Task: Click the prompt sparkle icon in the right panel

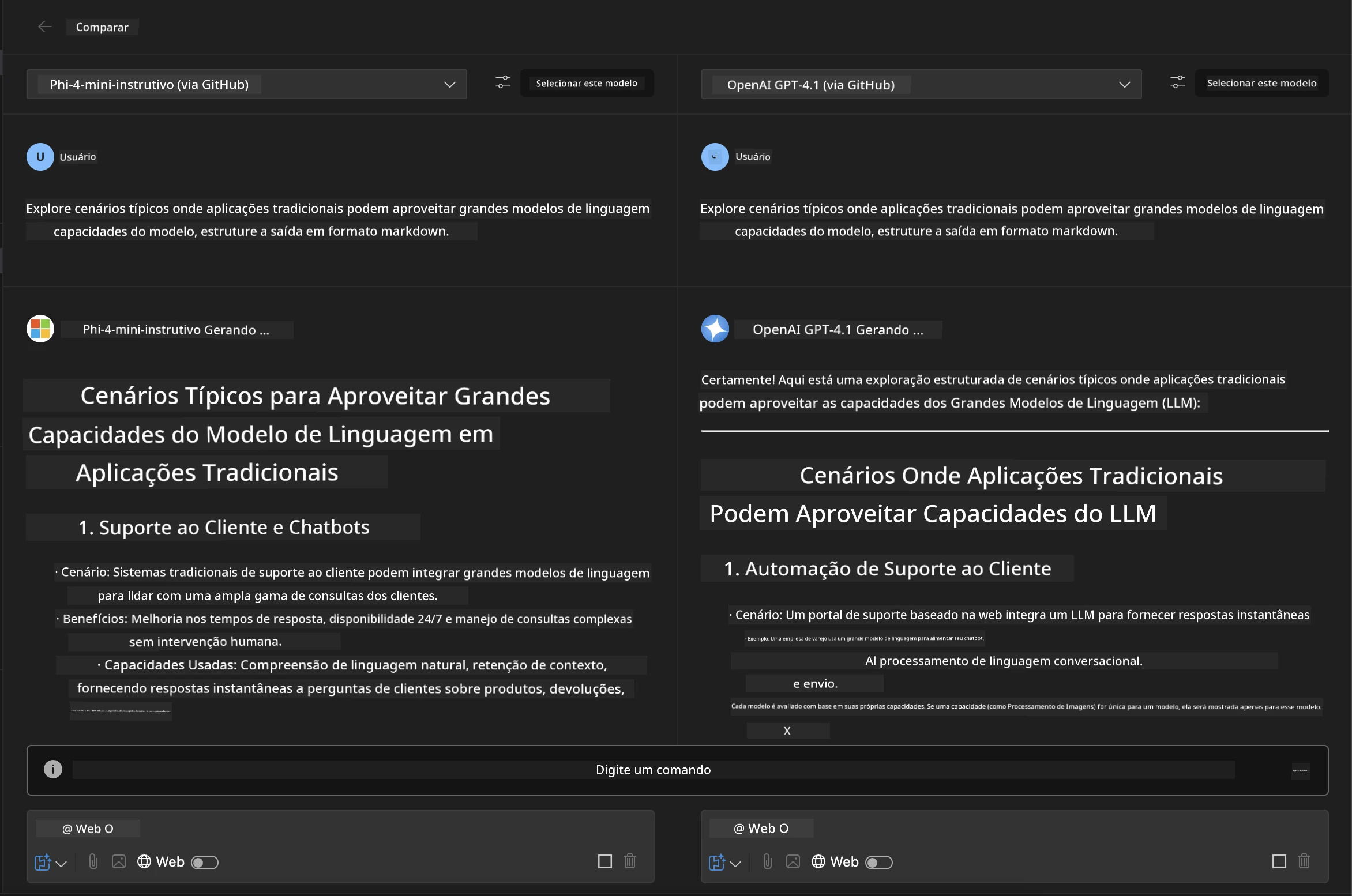Action: [x=717, y=862]
